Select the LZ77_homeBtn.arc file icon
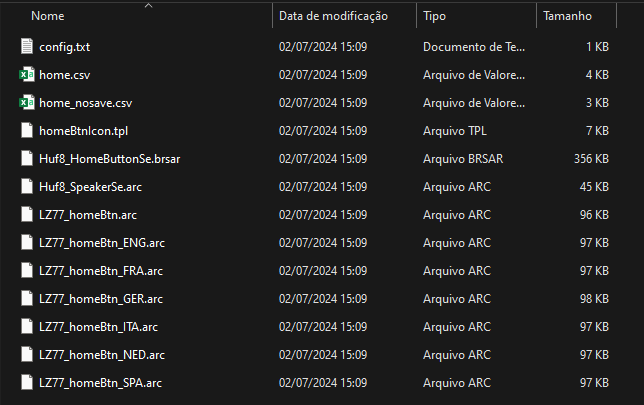Screen dimensions: 644x405 tap(27, 214)
